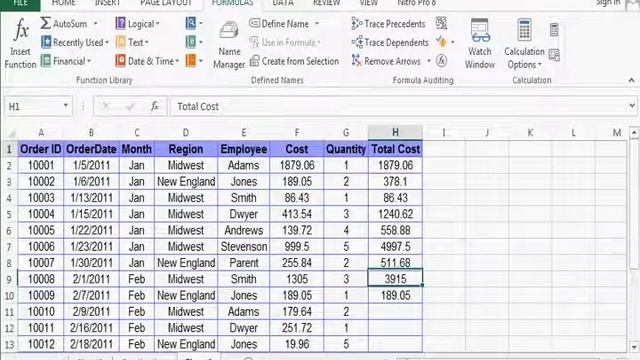Switch to the PAGE LAYOUT tab
Viewport: 640px width, 360px height.
(166, 3)
